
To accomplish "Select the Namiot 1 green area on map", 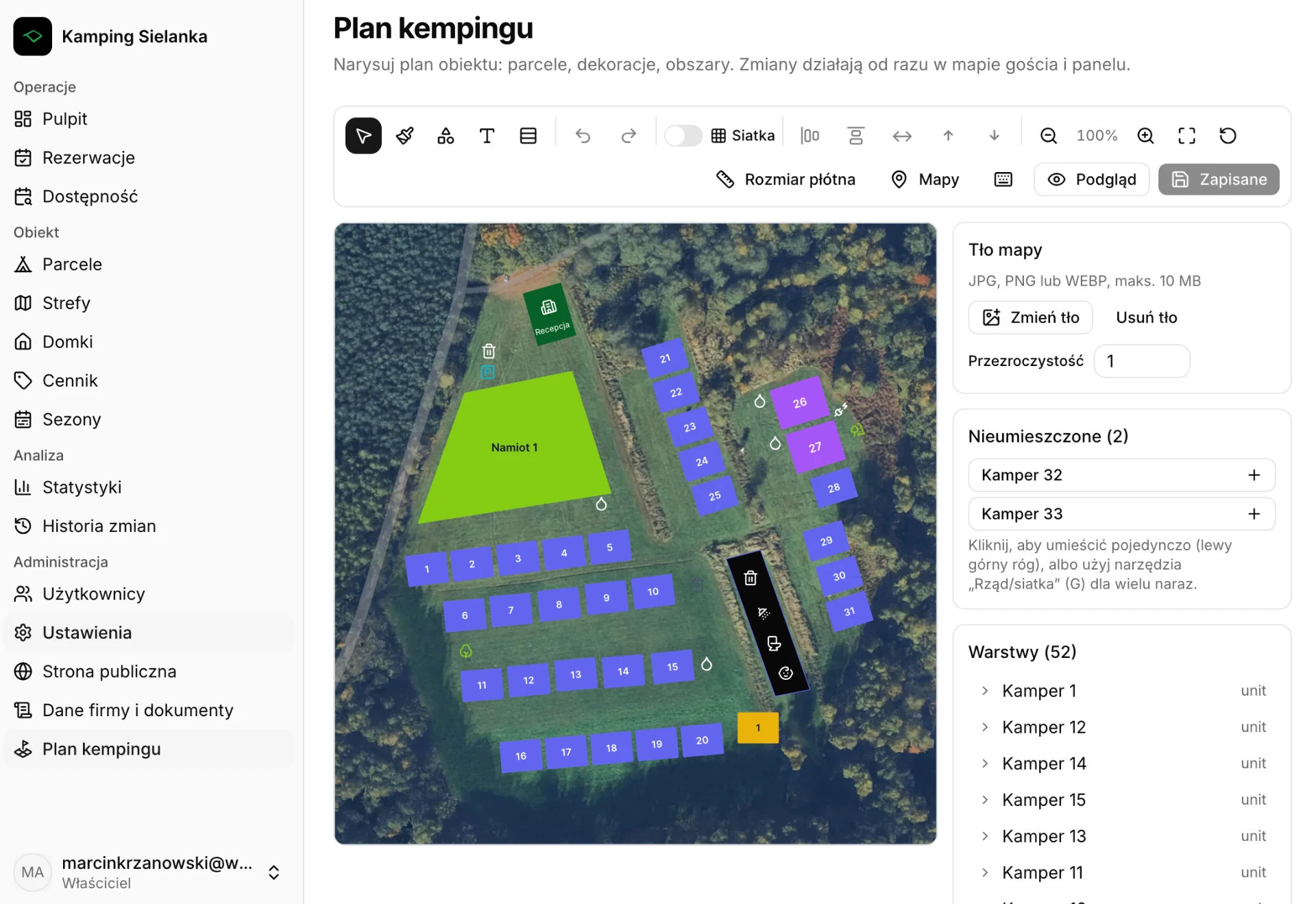I will click(515, 448).
